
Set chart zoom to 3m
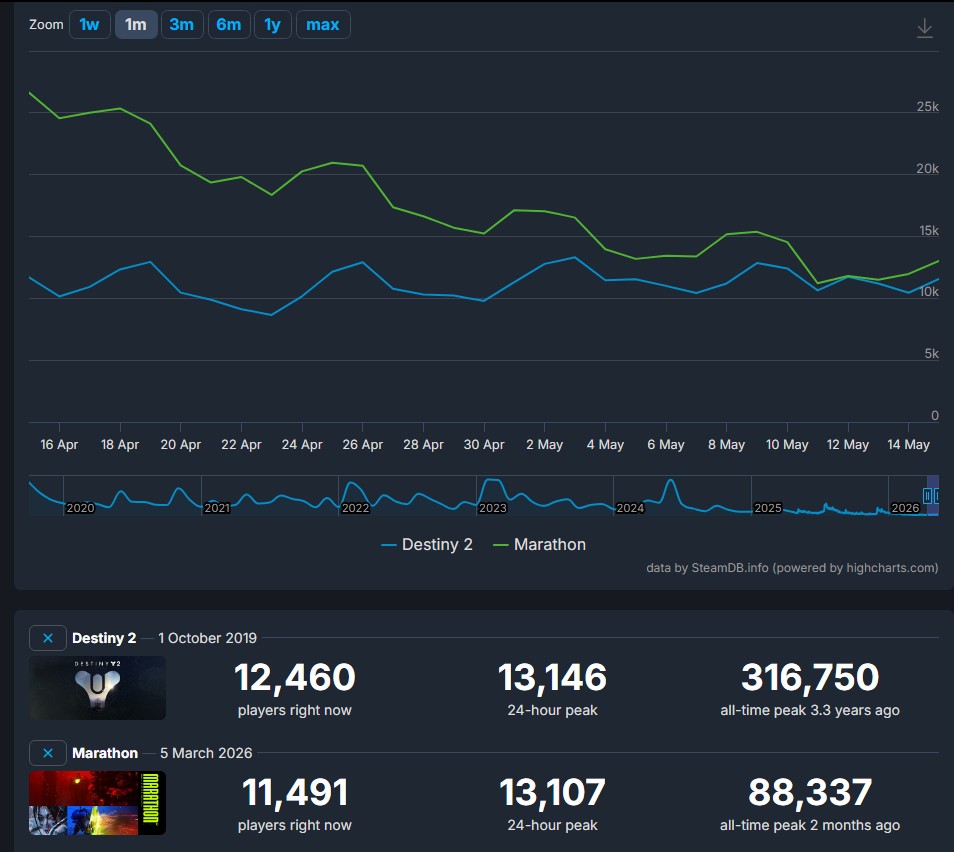click(x=182, y=25)
